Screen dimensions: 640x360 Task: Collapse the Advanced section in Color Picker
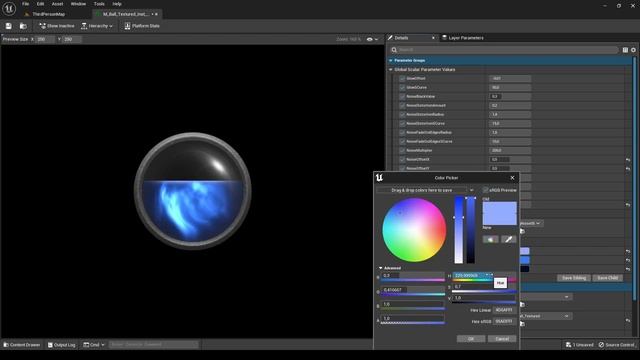coord(381,268)
